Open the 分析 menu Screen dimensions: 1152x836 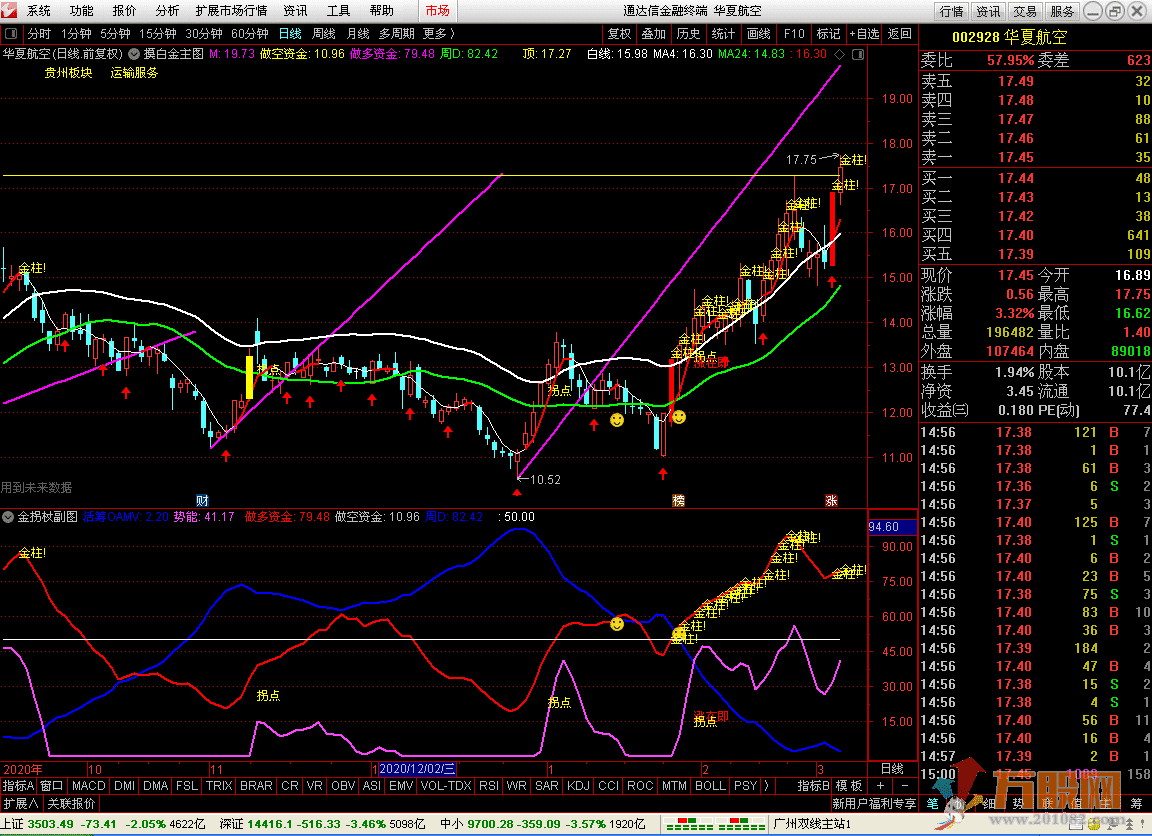point(167,11)
